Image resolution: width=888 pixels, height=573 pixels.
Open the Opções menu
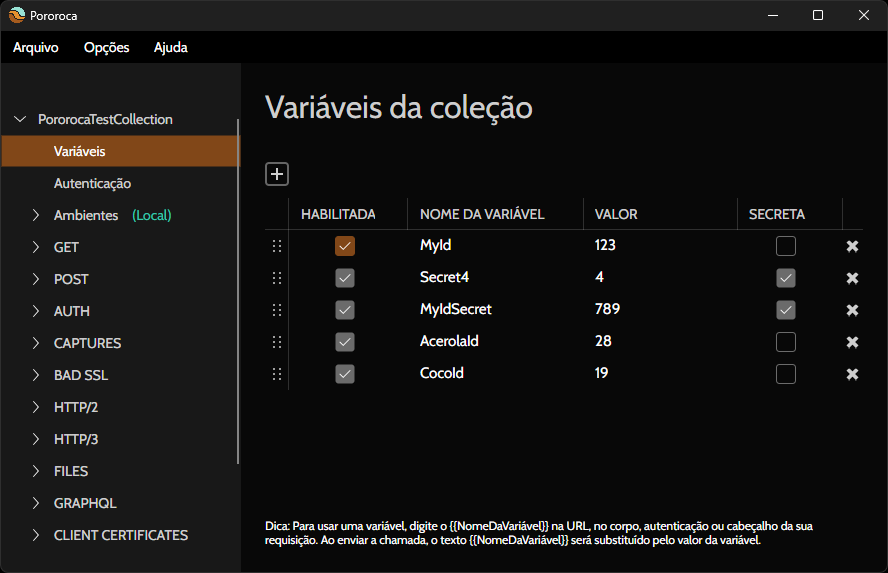(106, 47)
